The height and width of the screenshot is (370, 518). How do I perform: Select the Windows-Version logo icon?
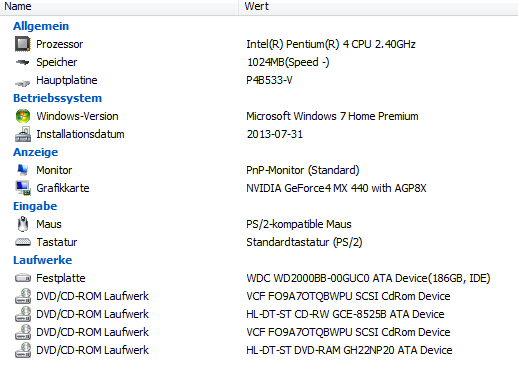[23, 116]
